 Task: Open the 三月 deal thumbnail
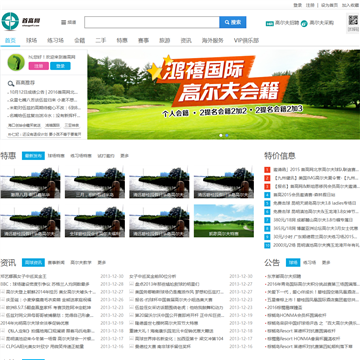click(x=95, y=183)
